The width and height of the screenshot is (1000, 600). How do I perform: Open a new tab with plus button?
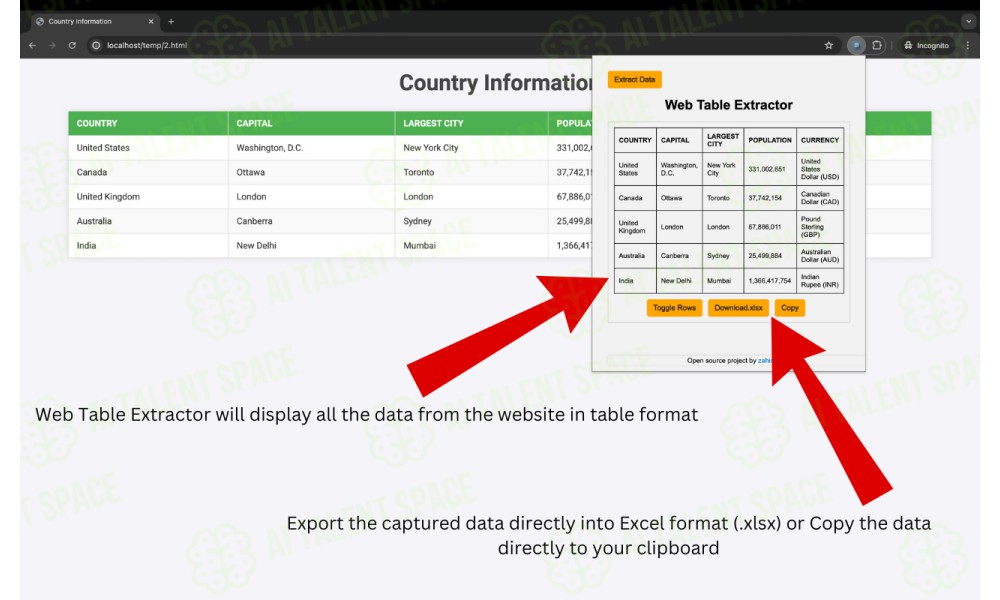pyautogui.click(x=171, y=21)
